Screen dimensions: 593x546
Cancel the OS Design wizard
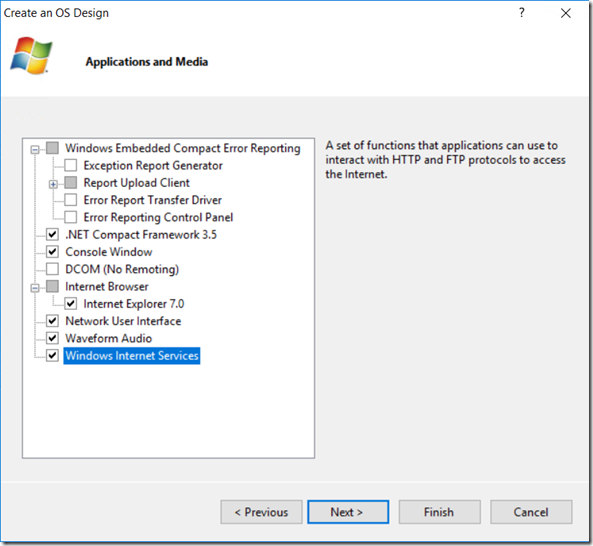tap(531, 512)
